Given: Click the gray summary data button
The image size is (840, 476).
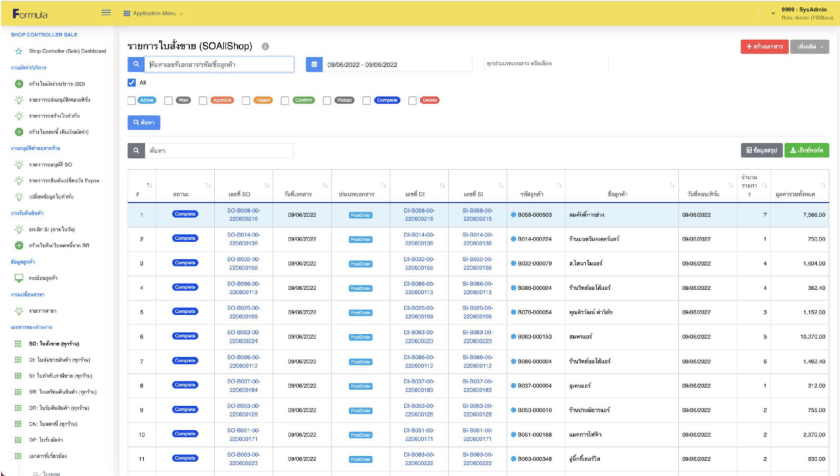Looking at the screenshot, I should pyautogui.click(x=761, y=150).
